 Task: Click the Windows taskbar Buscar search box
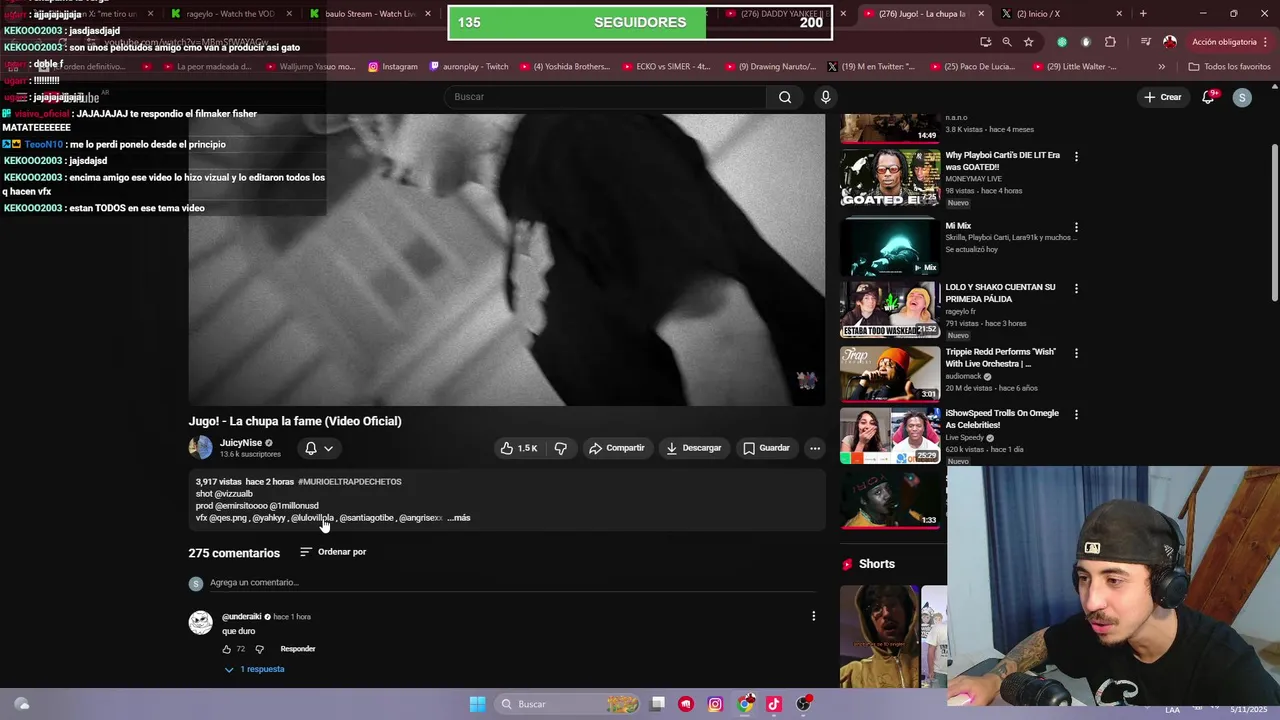pos(567,704)
